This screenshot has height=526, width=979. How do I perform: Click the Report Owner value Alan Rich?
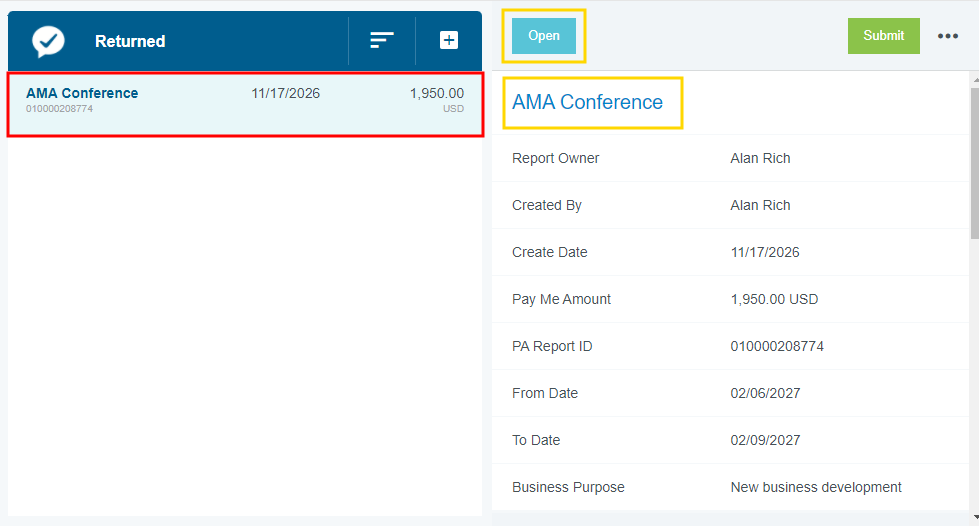760,158
